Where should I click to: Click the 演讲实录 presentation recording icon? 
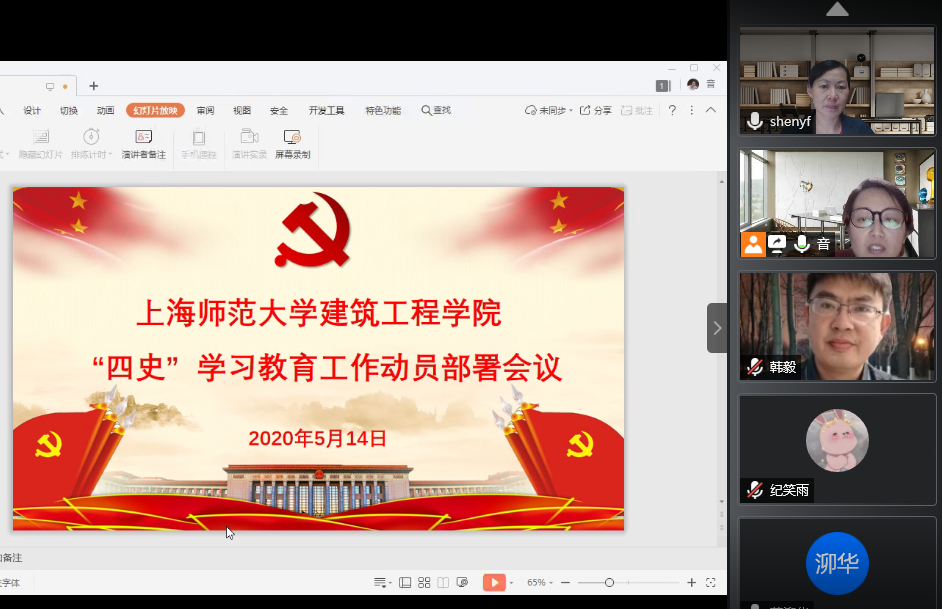pyautogui.click(x=249, y=136)
